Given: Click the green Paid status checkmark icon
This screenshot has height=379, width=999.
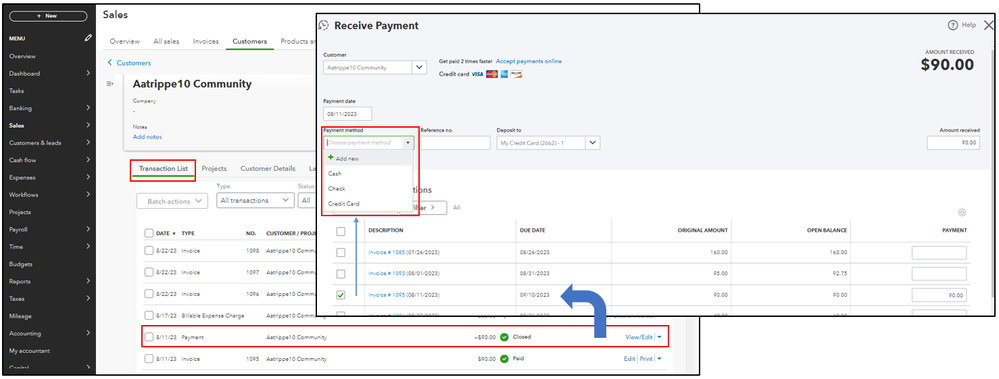Looking at the screenshot, I should pyautogui.click(x=505, y=359).
